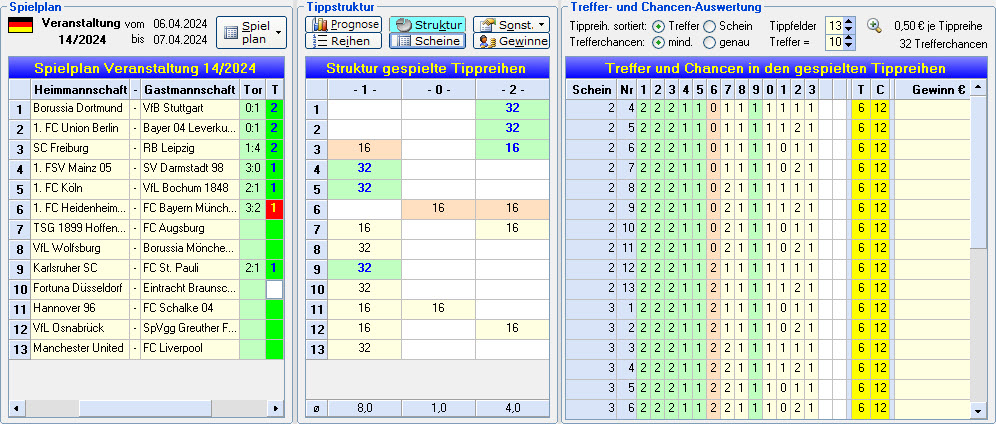This screenshot has width=996, height=424.
Task: Click the FC Schalke 04 cell
Action: click(190, 308)
